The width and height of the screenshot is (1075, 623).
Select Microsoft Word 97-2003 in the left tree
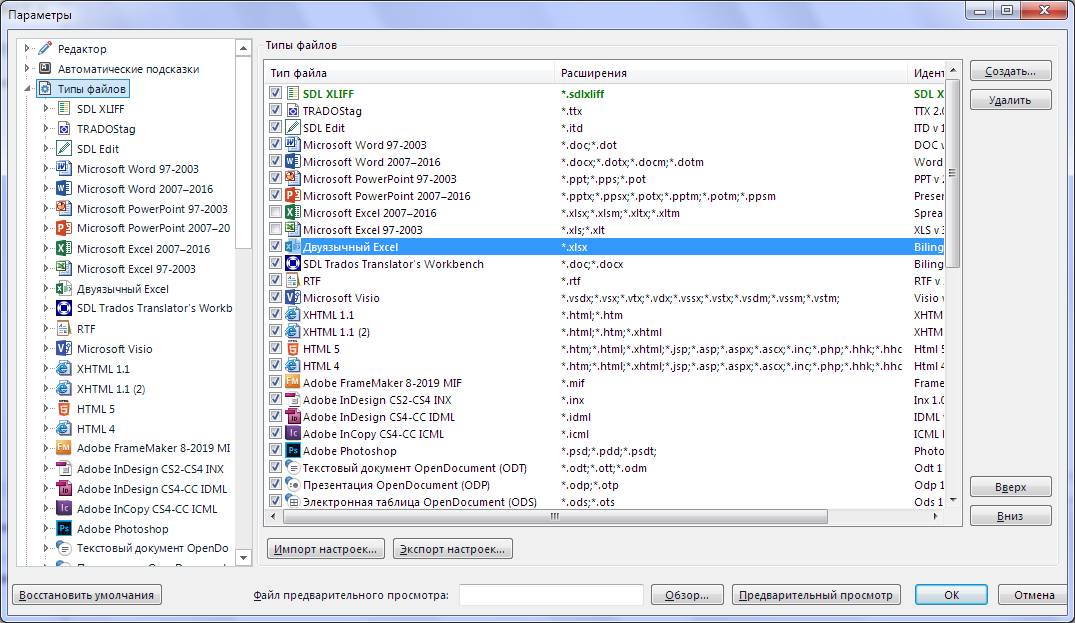tap(137, 169)
